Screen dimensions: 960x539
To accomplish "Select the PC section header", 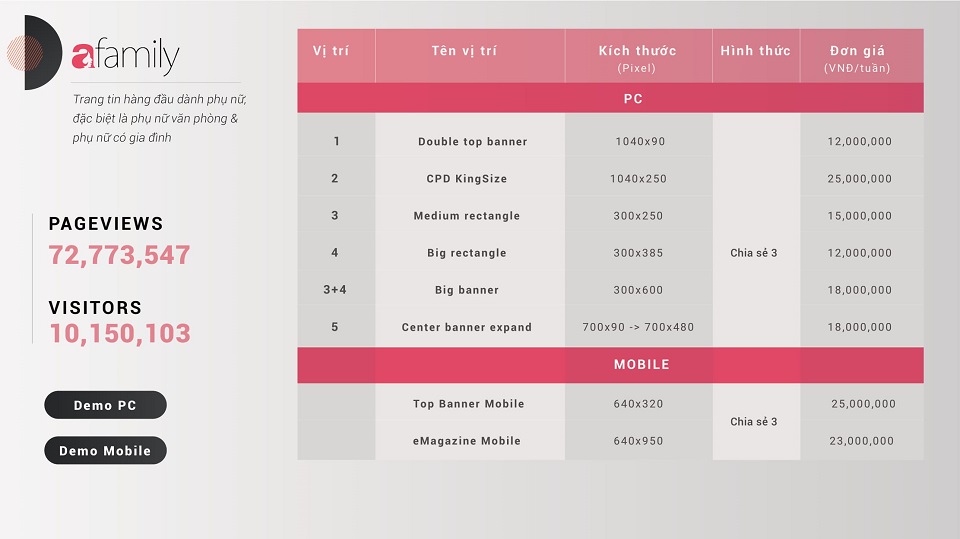I will click(x=632, y=99).
